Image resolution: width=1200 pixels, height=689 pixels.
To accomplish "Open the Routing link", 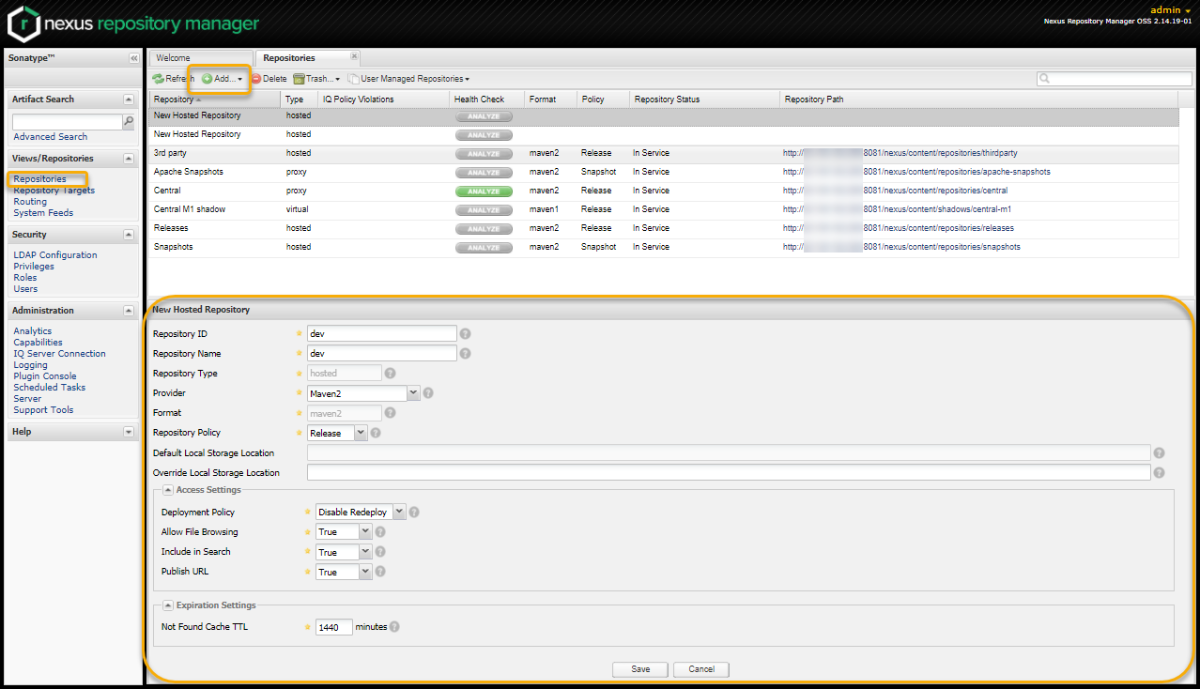I will (x=30, y=201).
